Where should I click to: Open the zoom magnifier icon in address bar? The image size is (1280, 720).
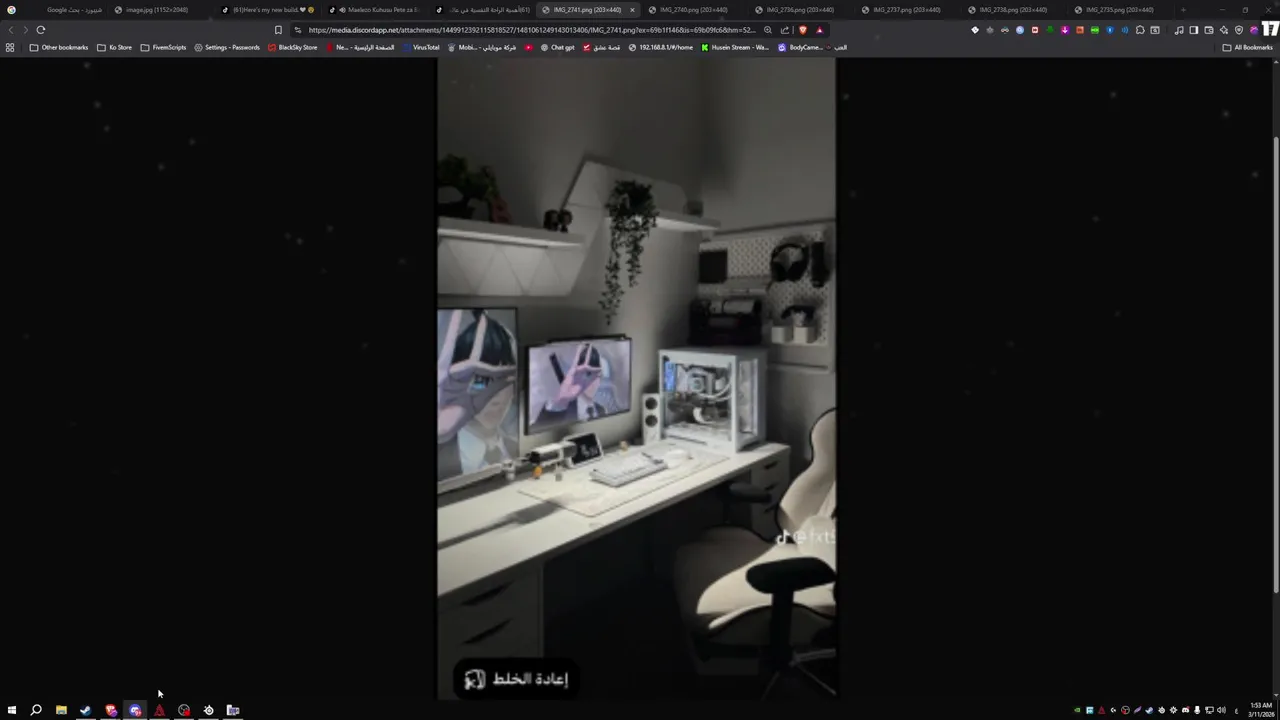(768, 30)
